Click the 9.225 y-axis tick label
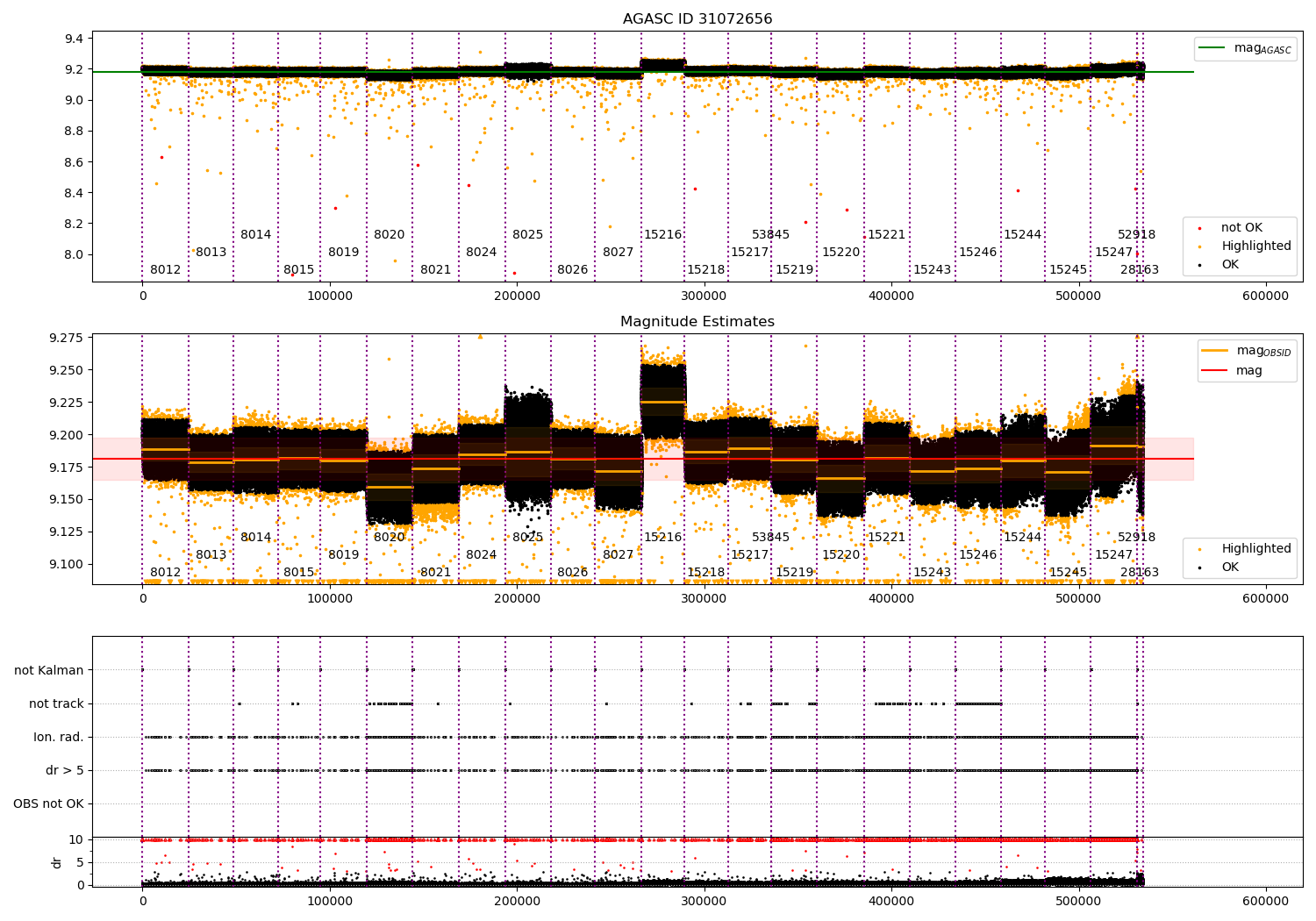This screenshot has width=1316, height=921. point(67,403)
